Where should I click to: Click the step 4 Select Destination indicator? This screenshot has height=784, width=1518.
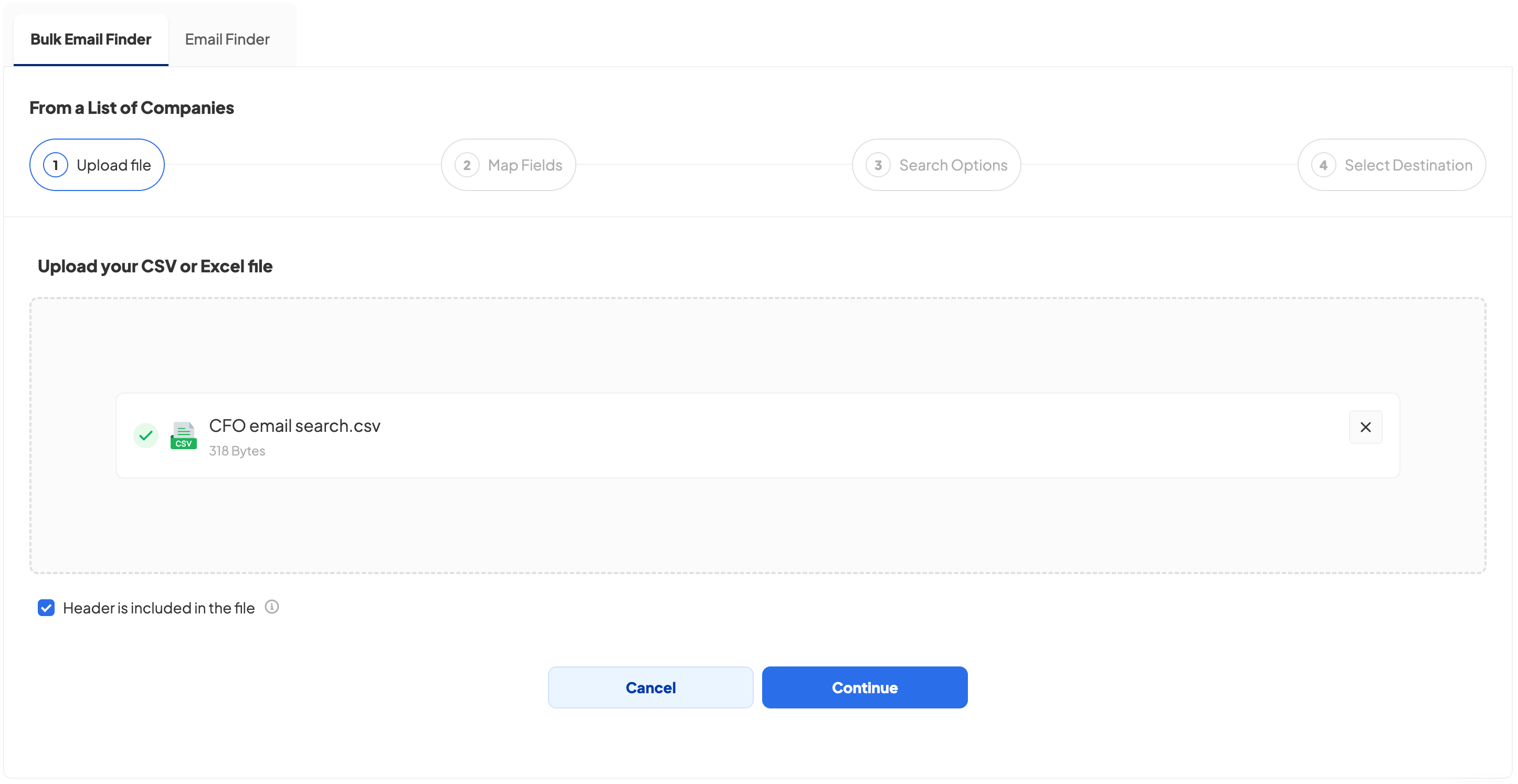coord(1391,165)
